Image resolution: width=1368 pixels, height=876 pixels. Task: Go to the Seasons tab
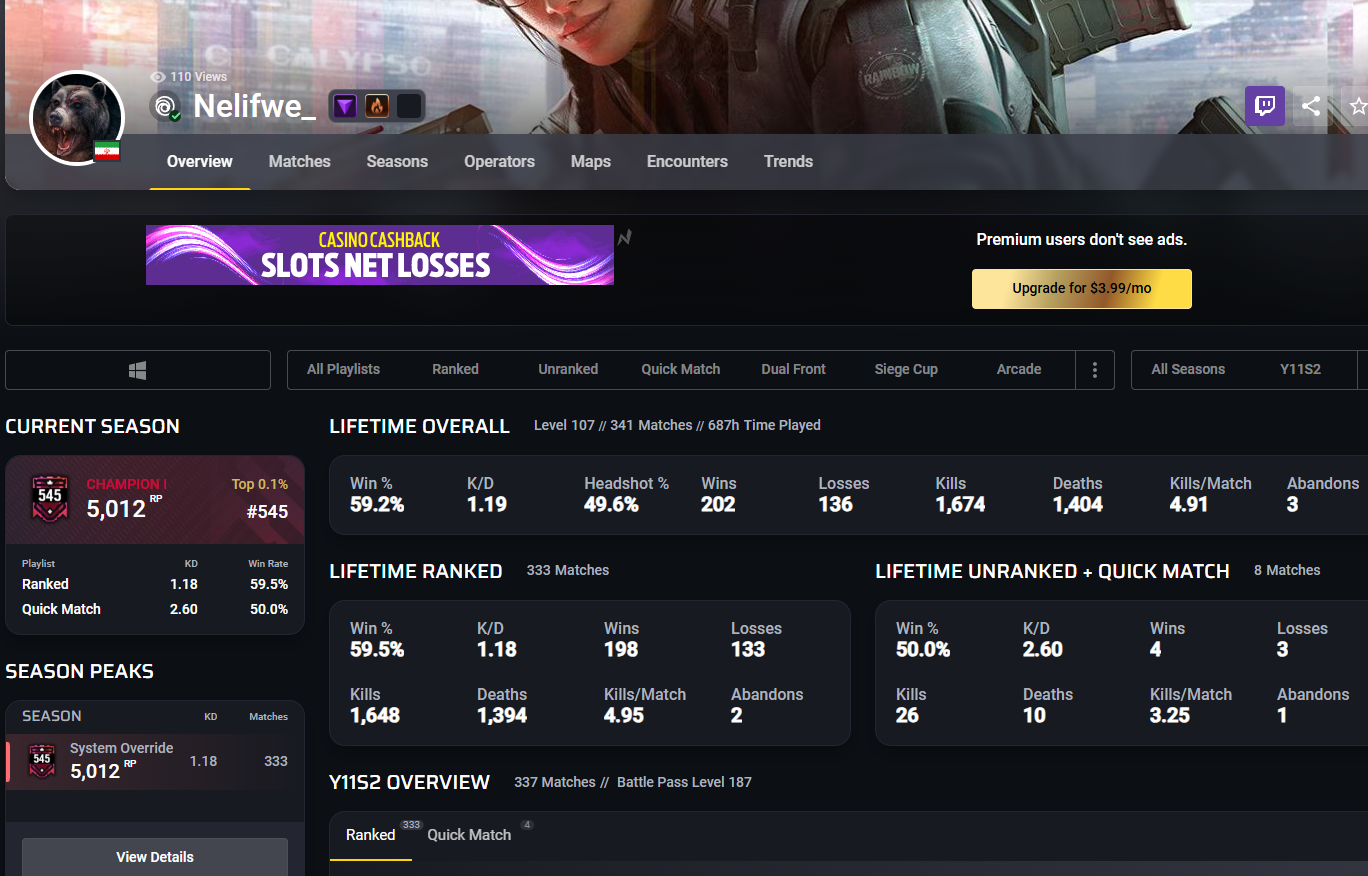pos(397,161)
